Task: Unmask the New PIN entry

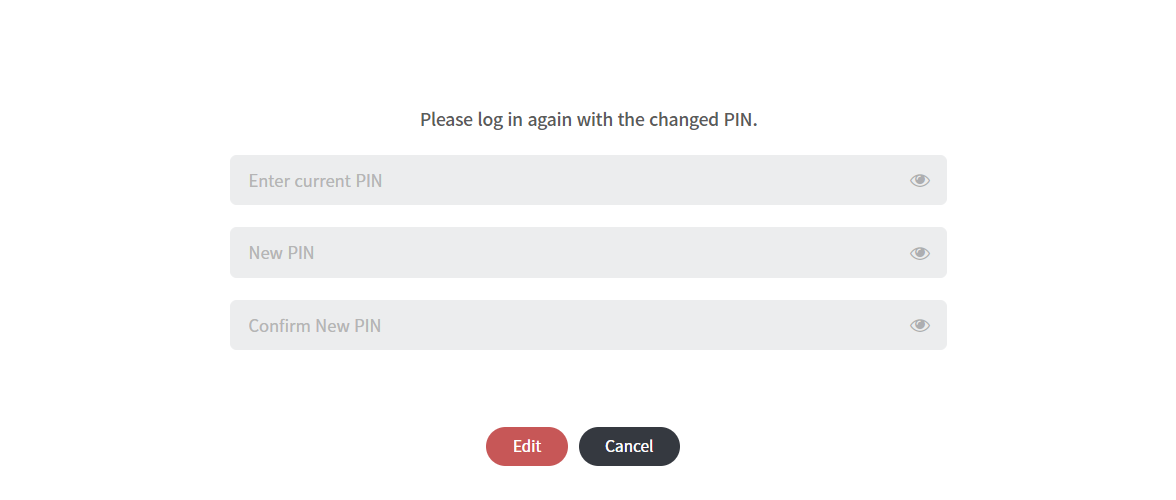Action: coord(920,253)
